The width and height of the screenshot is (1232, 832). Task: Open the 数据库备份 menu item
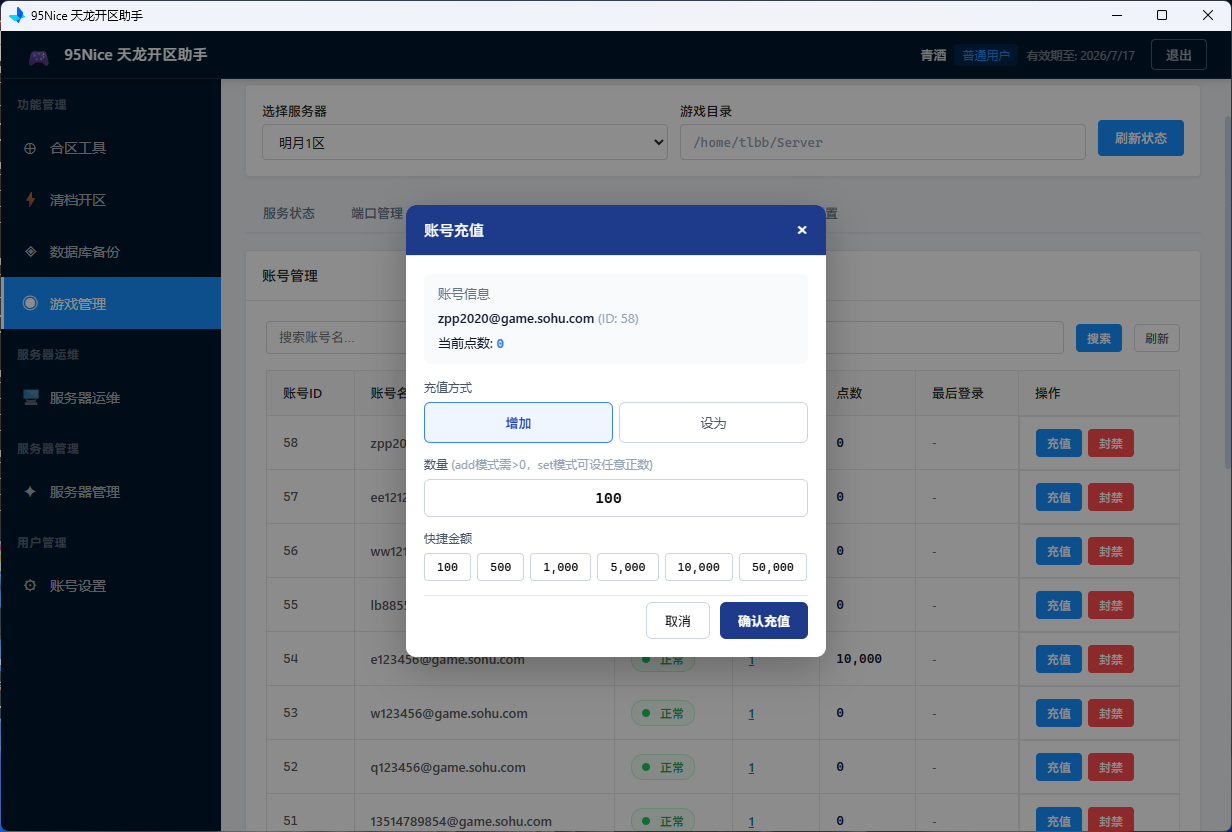click(x=110, y=252)
